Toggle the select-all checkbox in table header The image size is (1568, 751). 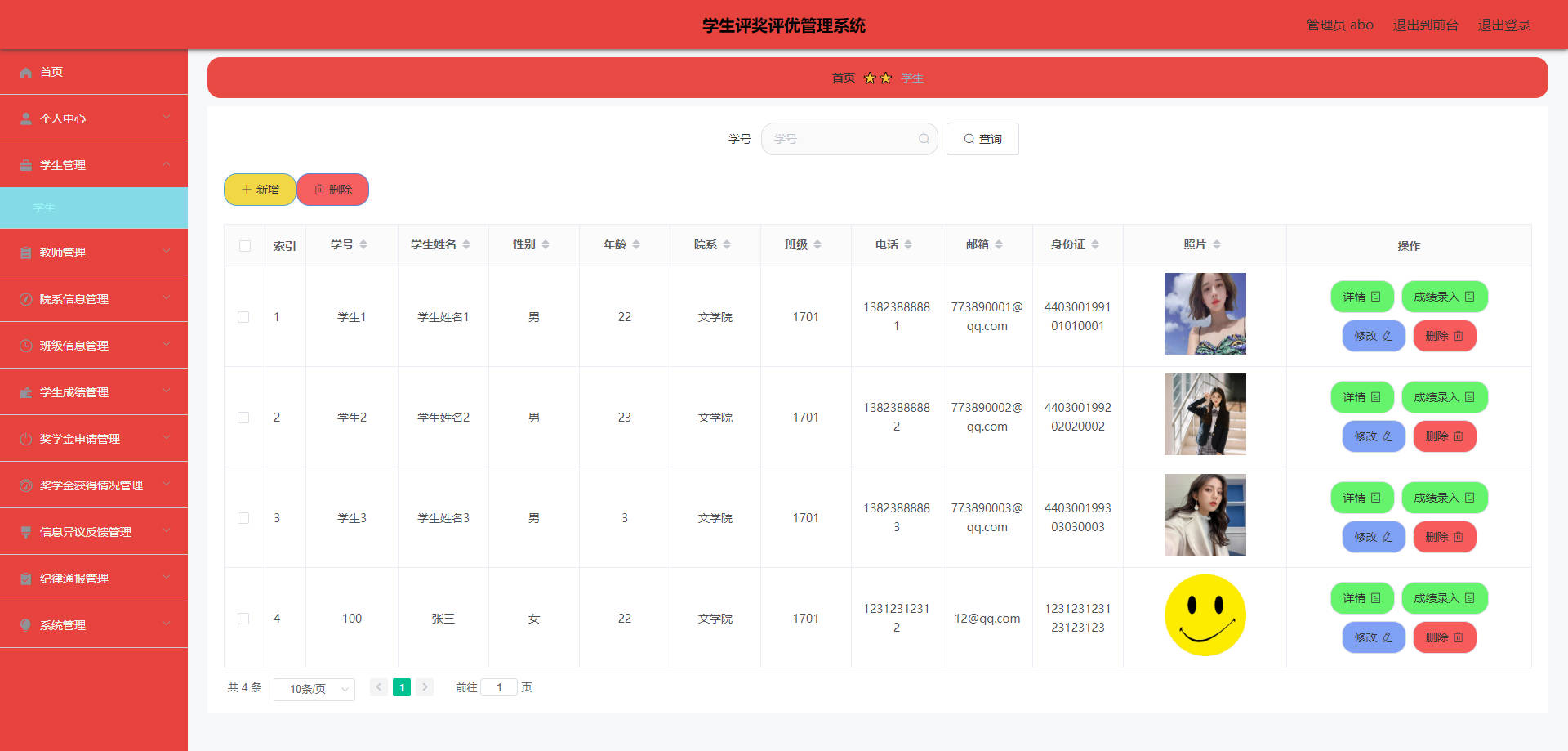245,246
